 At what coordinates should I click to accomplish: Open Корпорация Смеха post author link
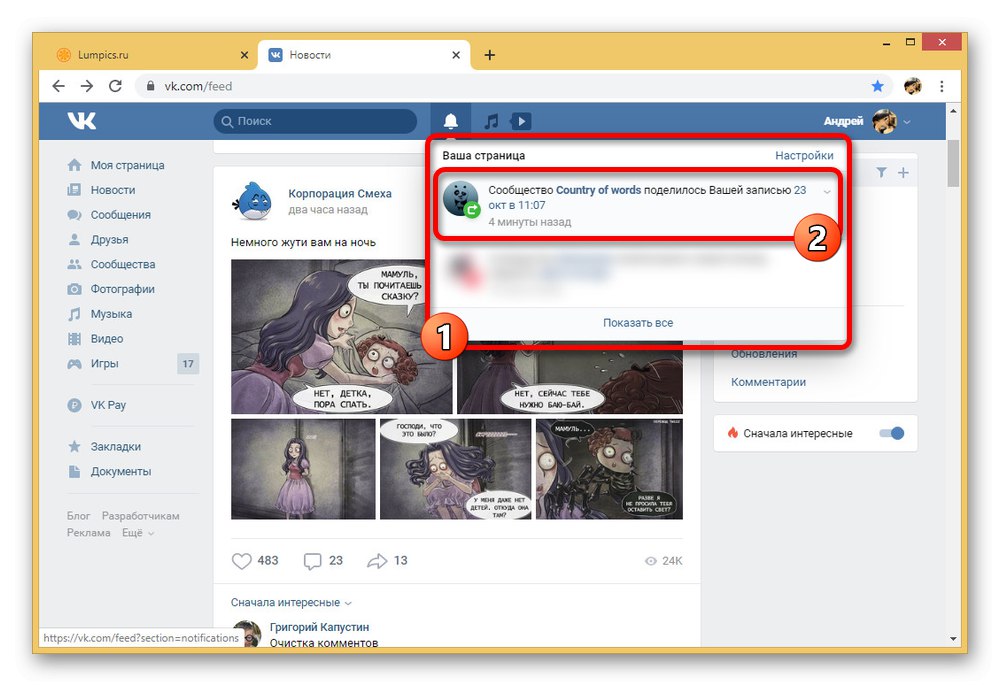tap(340, 194)
